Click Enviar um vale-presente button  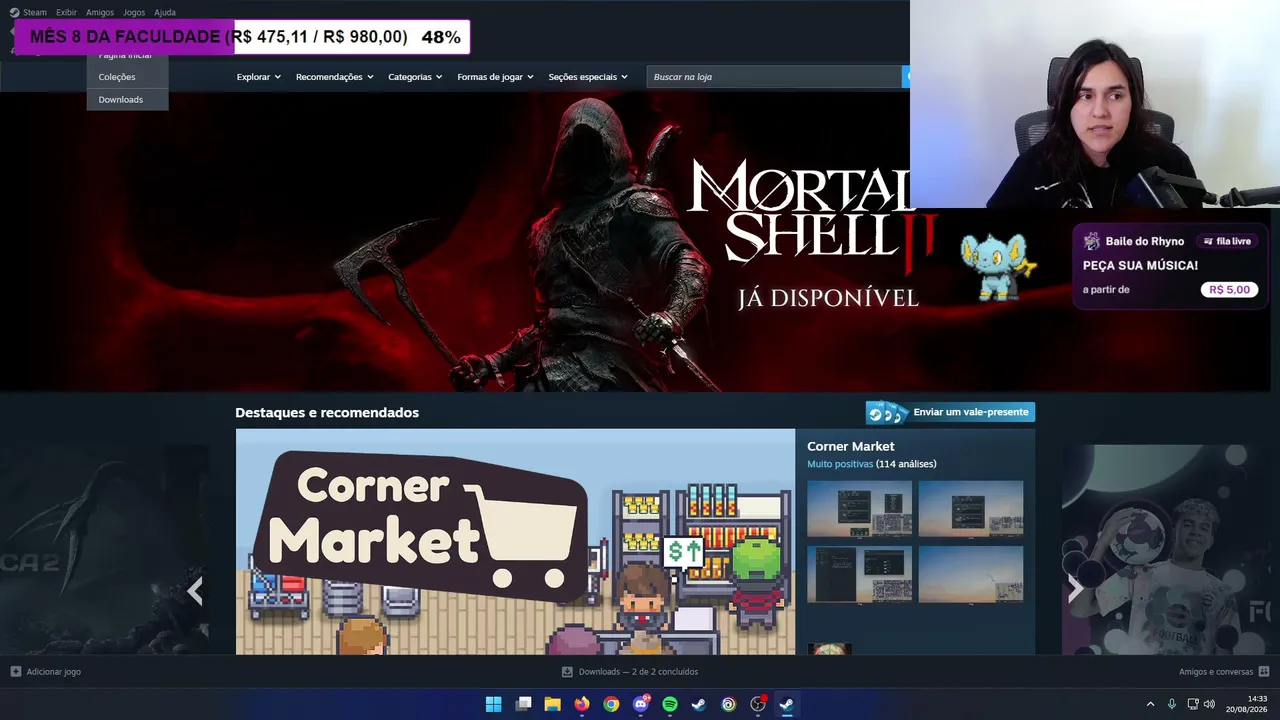click(x=950, y=412)
